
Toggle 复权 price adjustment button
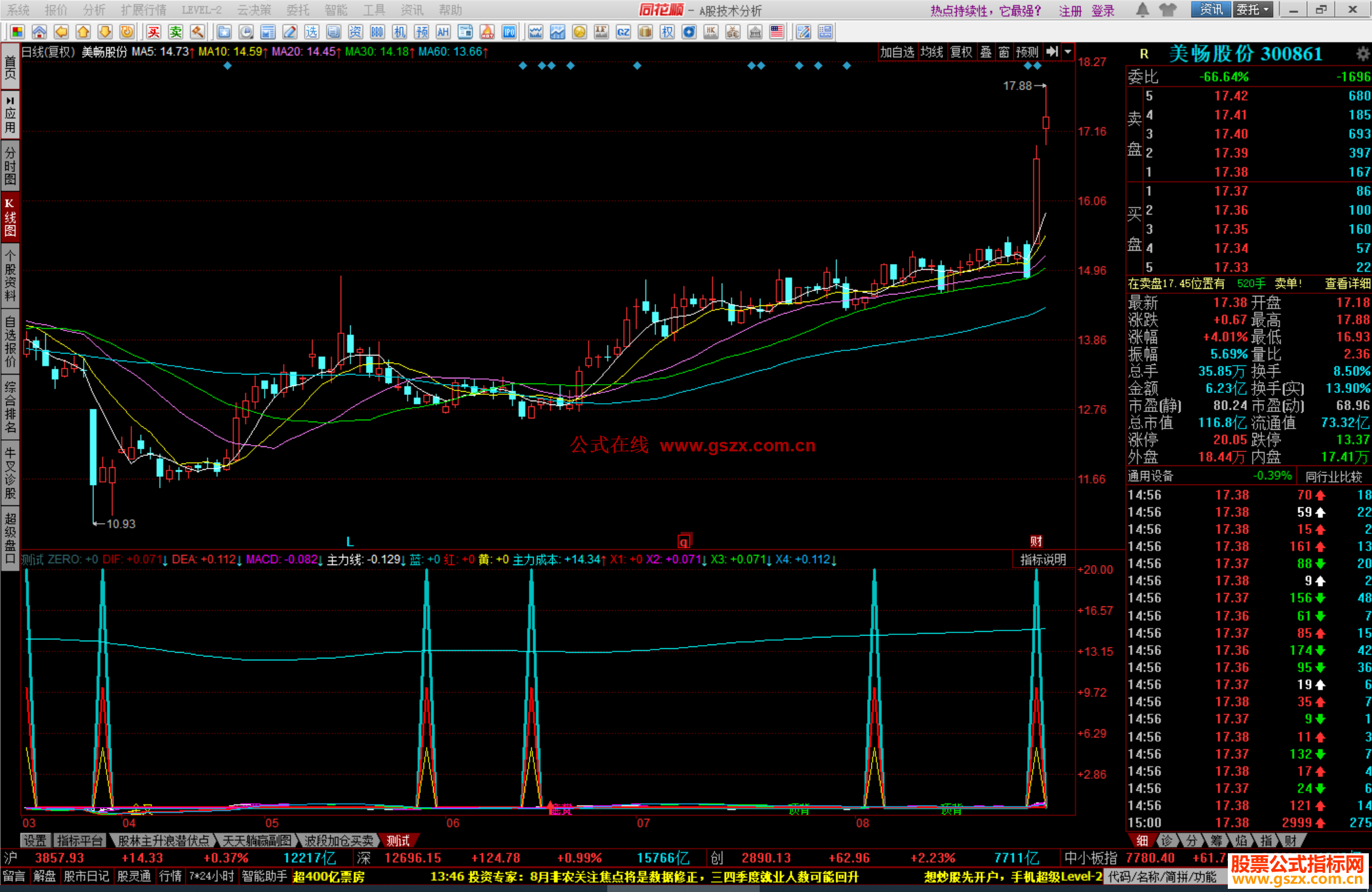pyautogui.click(x=961, y=52)
